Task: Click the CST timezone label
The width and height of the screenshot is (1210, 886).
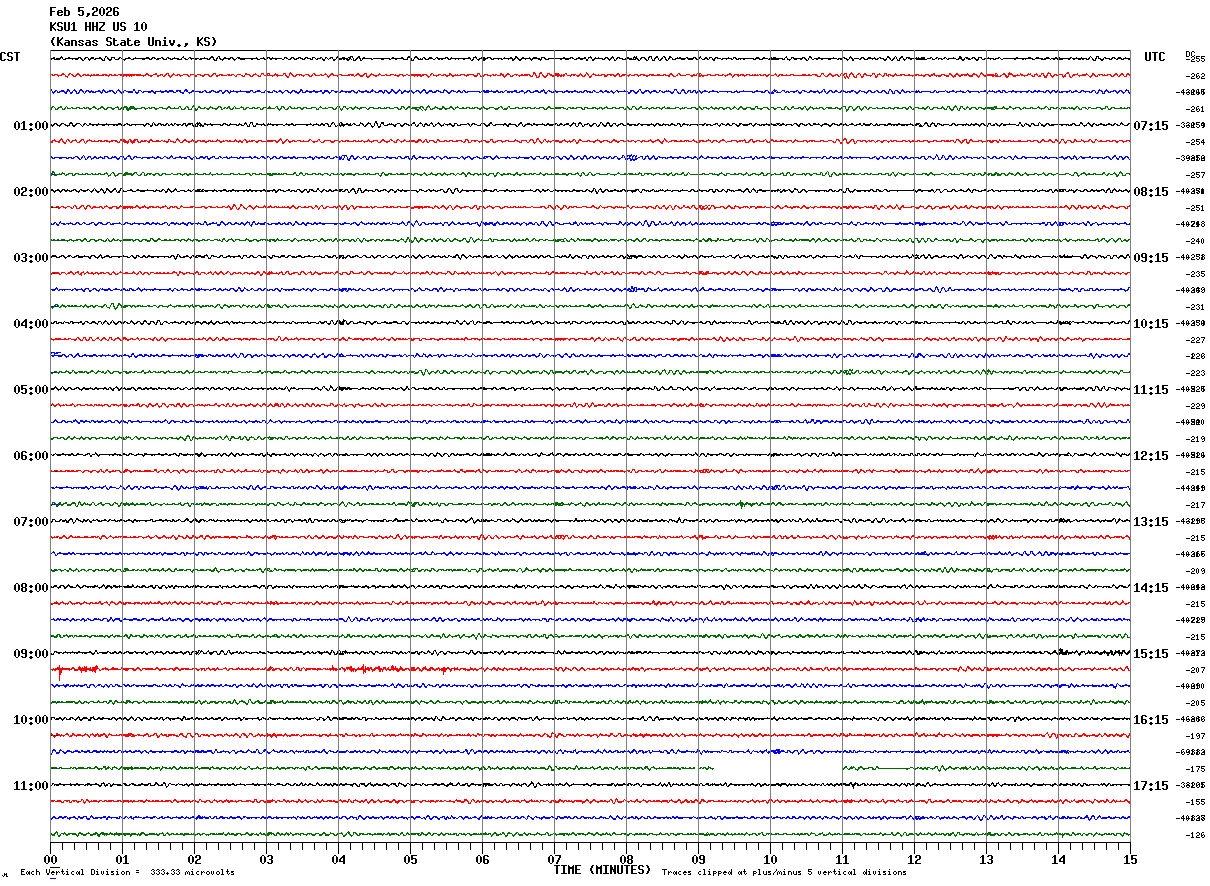Action: click(10, 57)
